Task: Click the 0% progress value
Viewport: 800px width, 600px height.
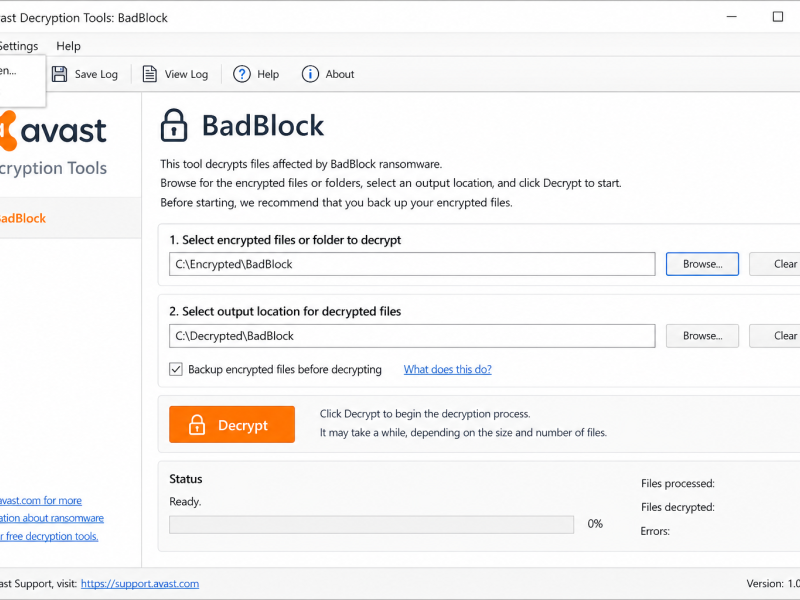Action: coord(595,524)
